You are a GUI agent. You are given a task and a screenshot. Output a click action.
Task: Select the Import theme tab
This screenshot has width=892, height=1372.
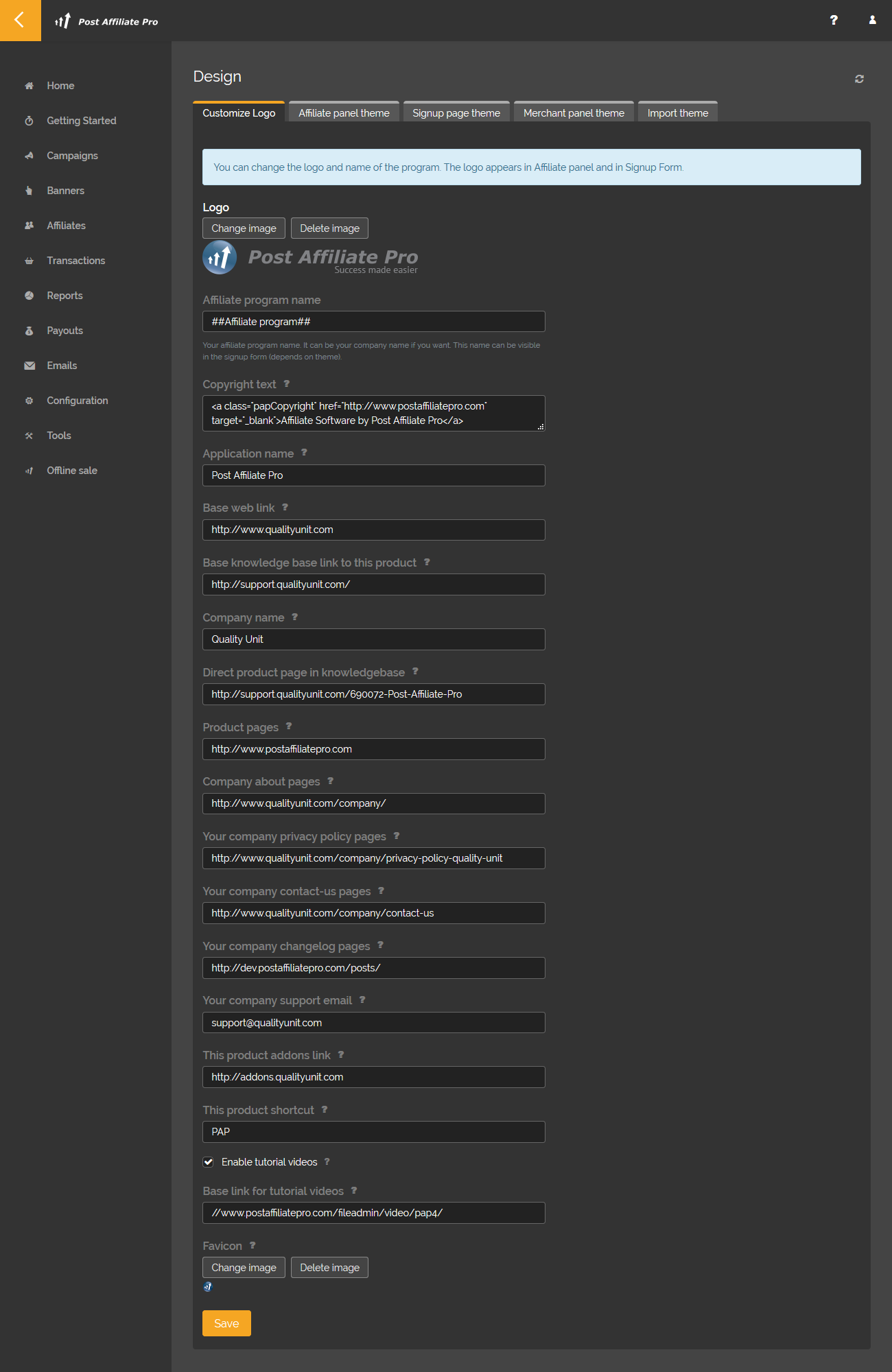[x=678, y=113]
